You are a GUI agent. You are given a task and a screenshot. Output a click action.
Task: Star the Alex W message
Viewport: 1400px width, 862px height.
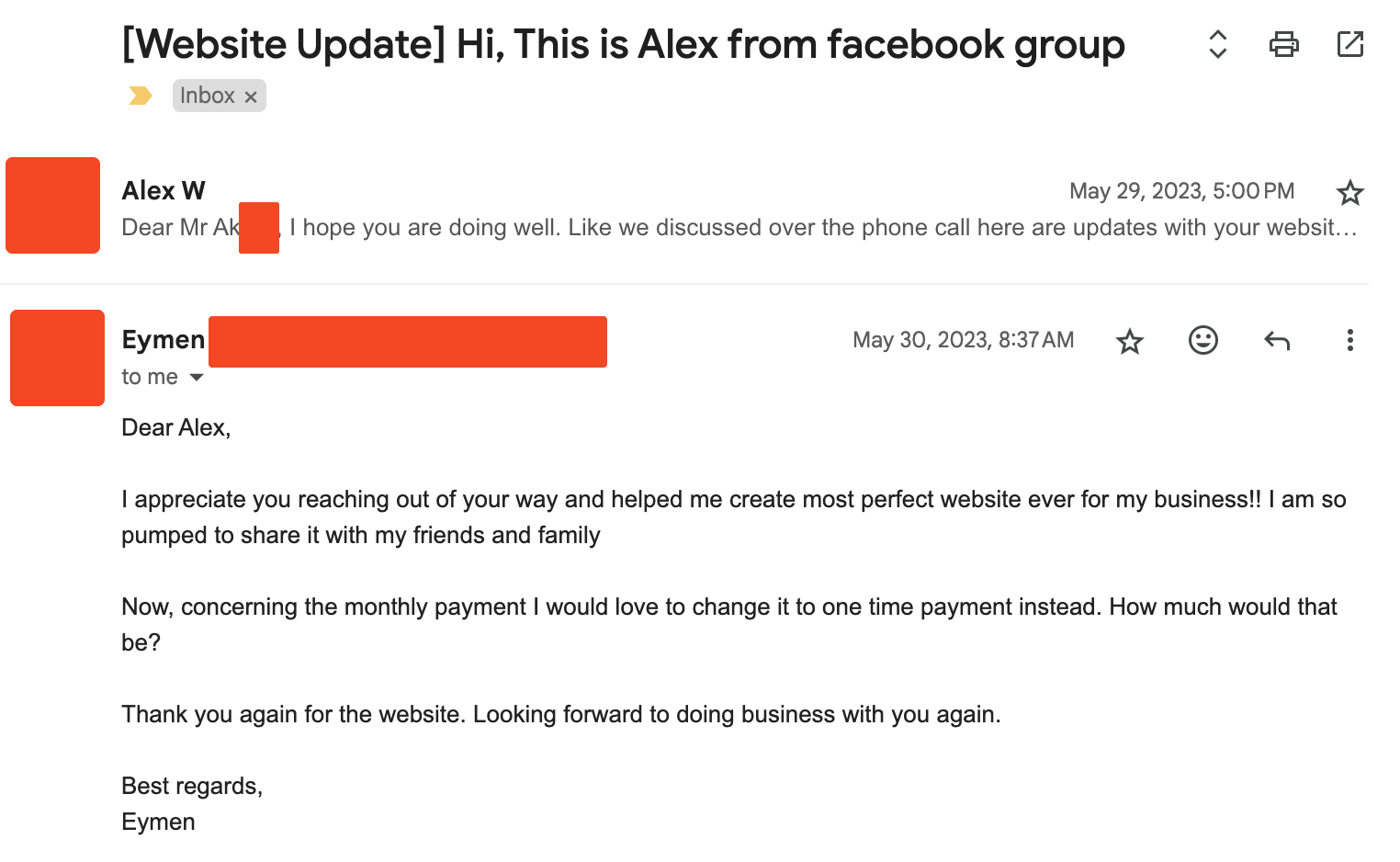tap(1349, 192)
